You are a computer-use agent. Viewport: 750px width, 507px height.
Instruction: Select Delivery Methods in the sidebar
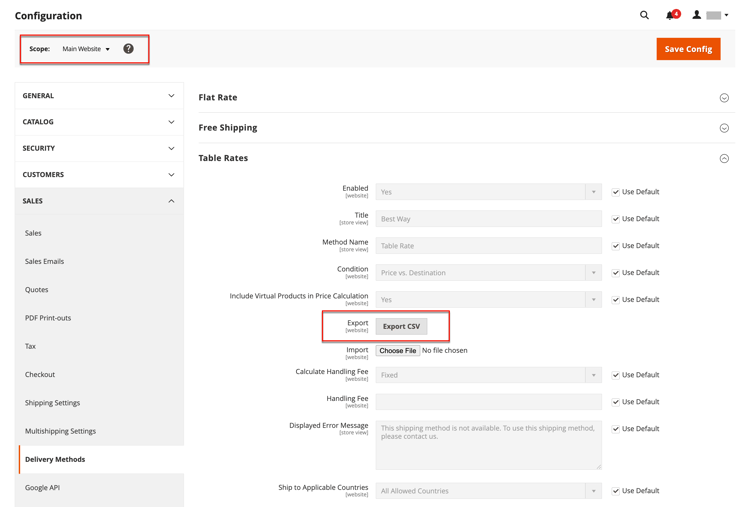click(x=101, y=459)
